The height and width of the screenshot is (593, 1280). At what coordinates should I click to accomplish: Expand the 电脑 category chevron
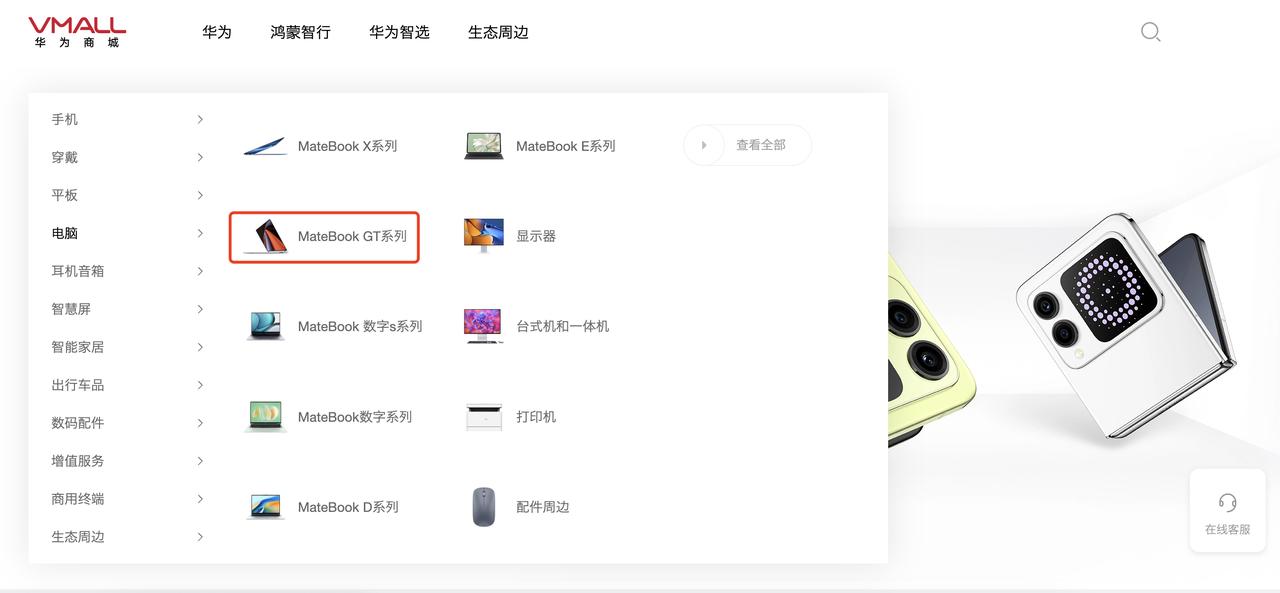(200, 233)
